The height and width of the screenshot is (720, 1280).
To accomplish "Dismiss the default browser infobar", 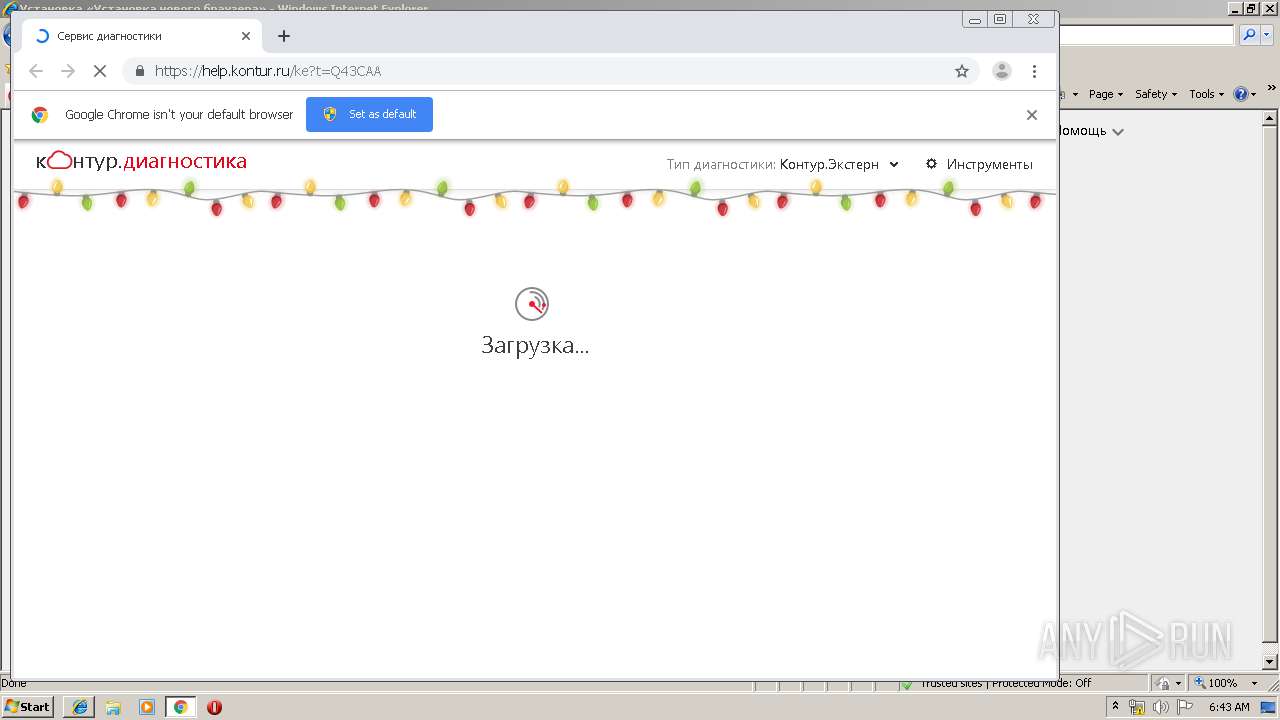I will (1032, 115).
